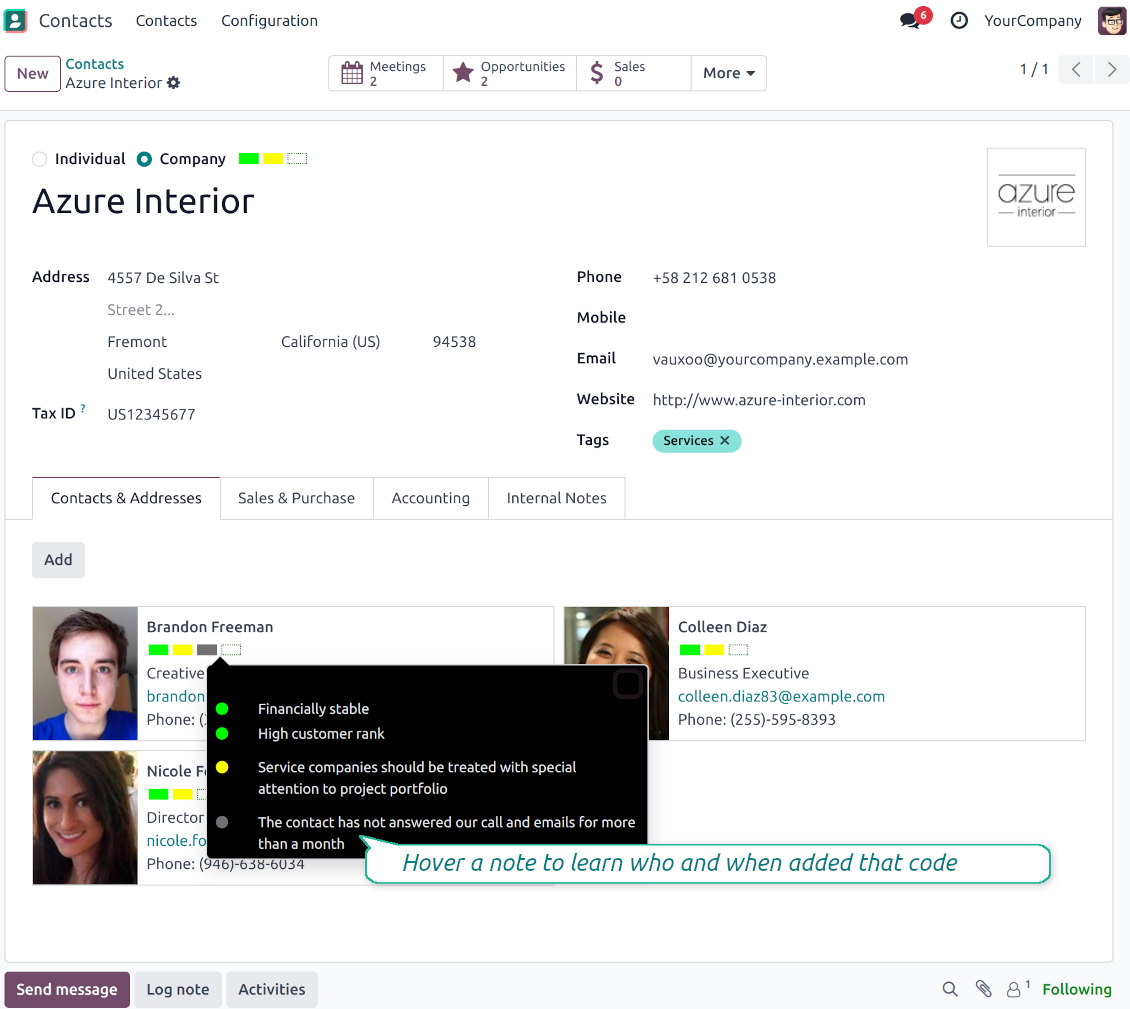Click the 'High customer rank' note

tap(321, 734)
